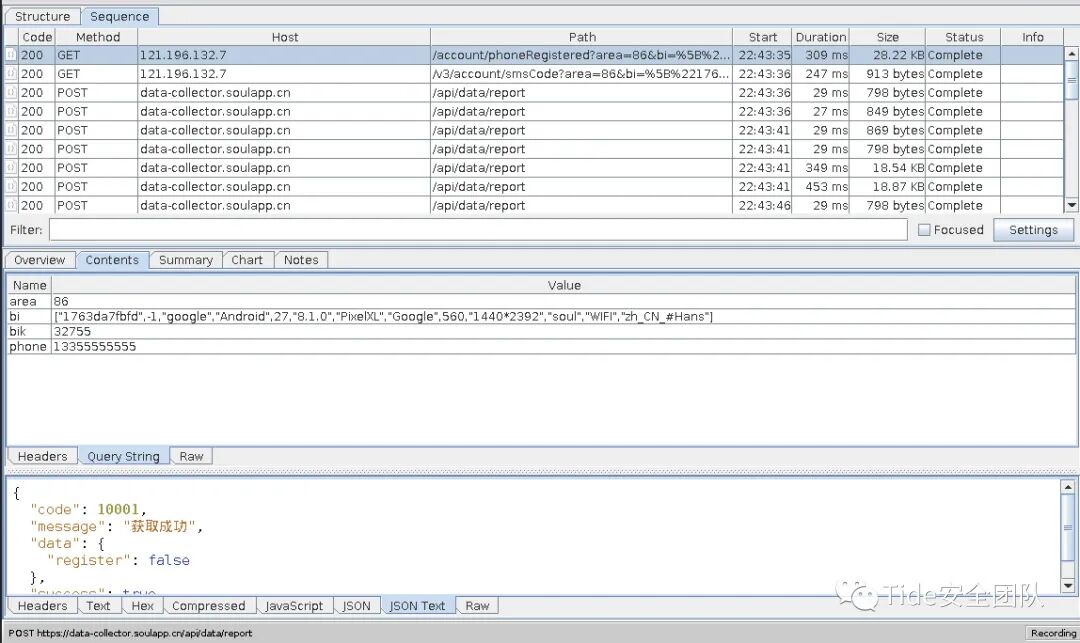This screenshot has height=643, width=1080.
Task: Click the Name column header in Contents
Action: click(29, 285)
